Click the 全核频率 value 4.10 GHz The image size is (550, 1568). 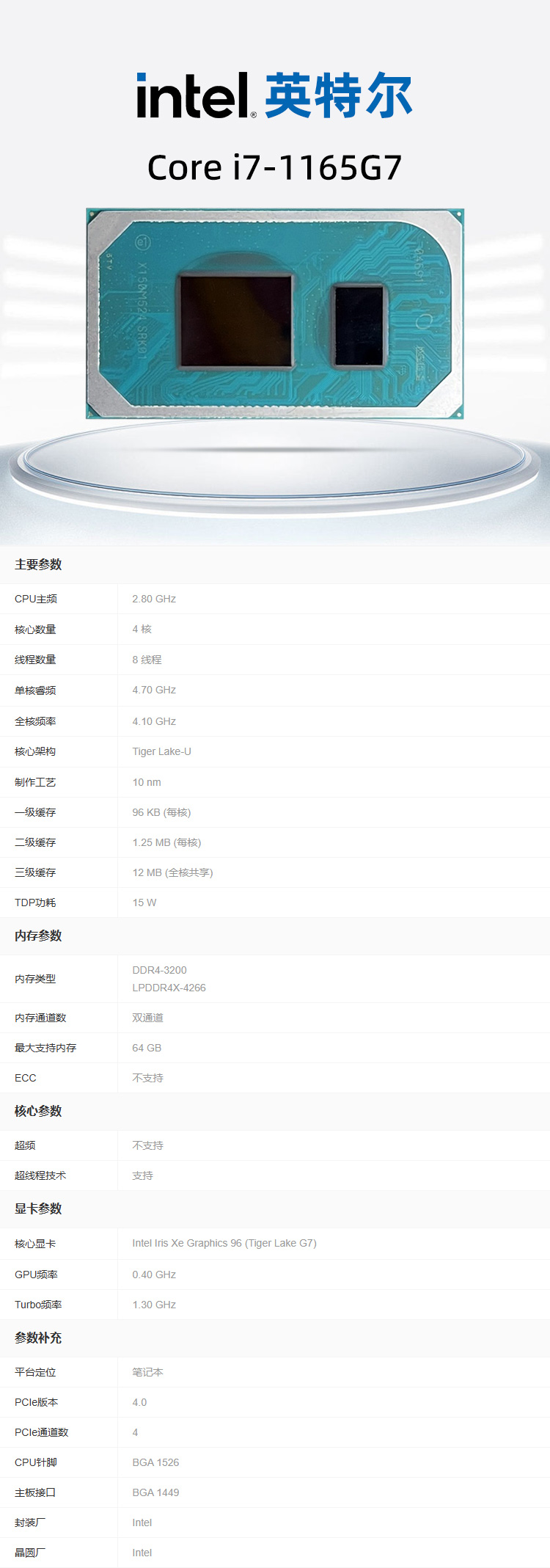point(154,721)
